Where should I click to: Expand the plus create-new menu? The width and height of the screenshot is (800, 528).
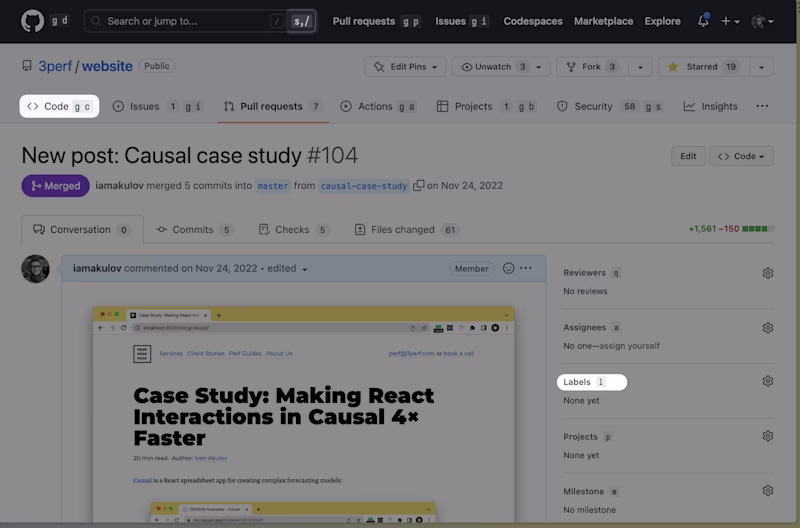pos(730,21)
